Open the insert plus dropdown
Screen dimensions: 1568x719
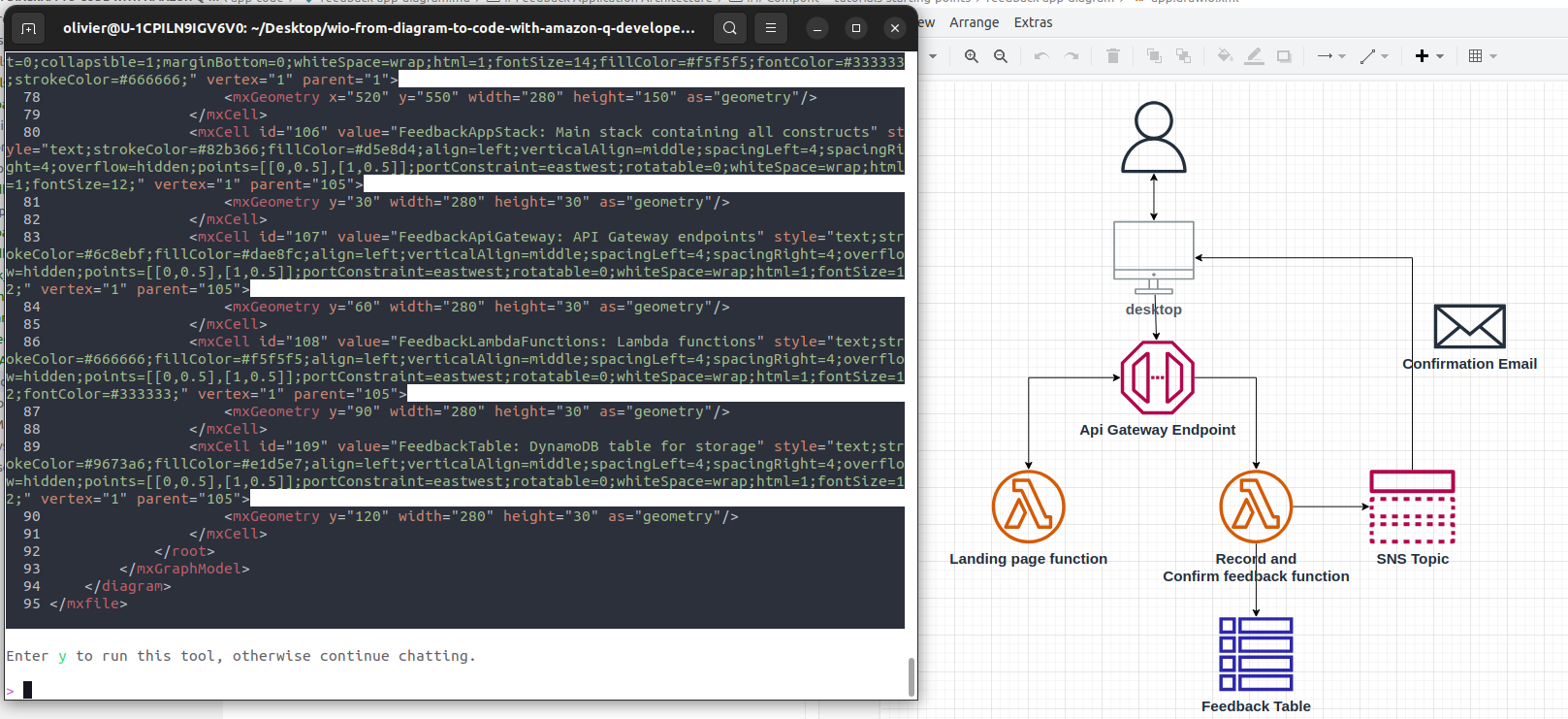(x=1429, y=56)
